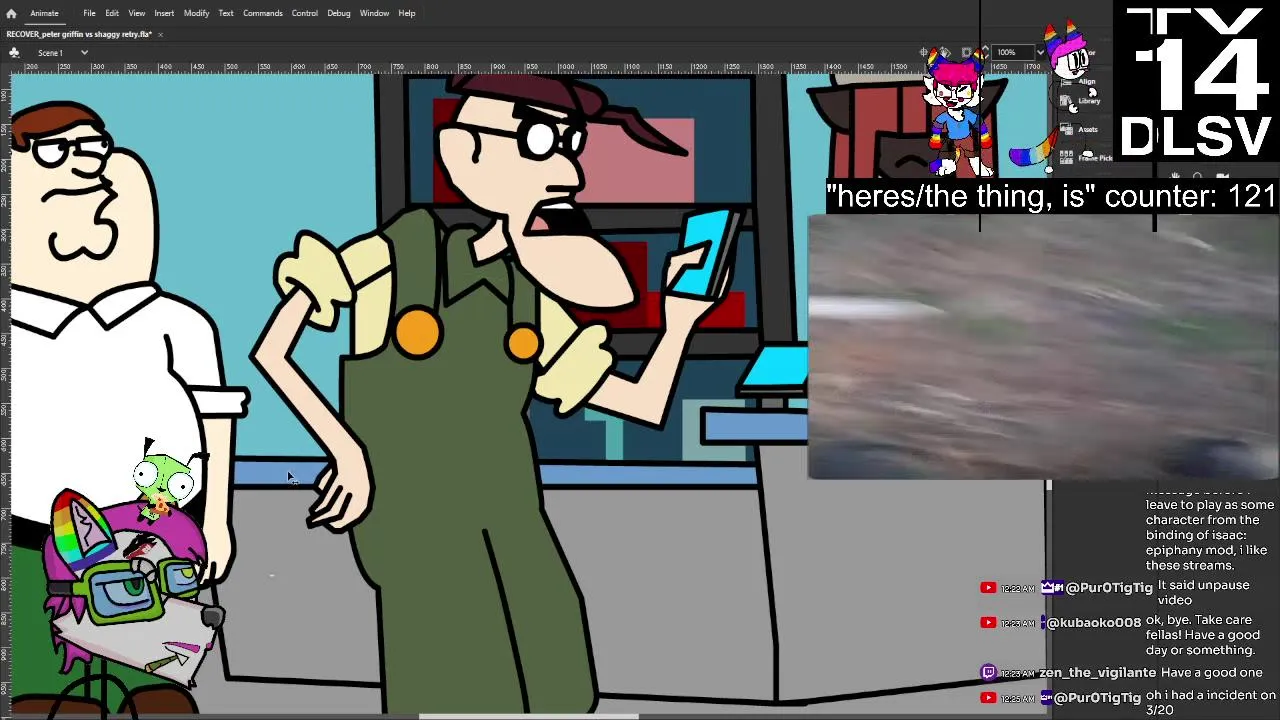
Task: Open the Window menu
Action: 374,13
